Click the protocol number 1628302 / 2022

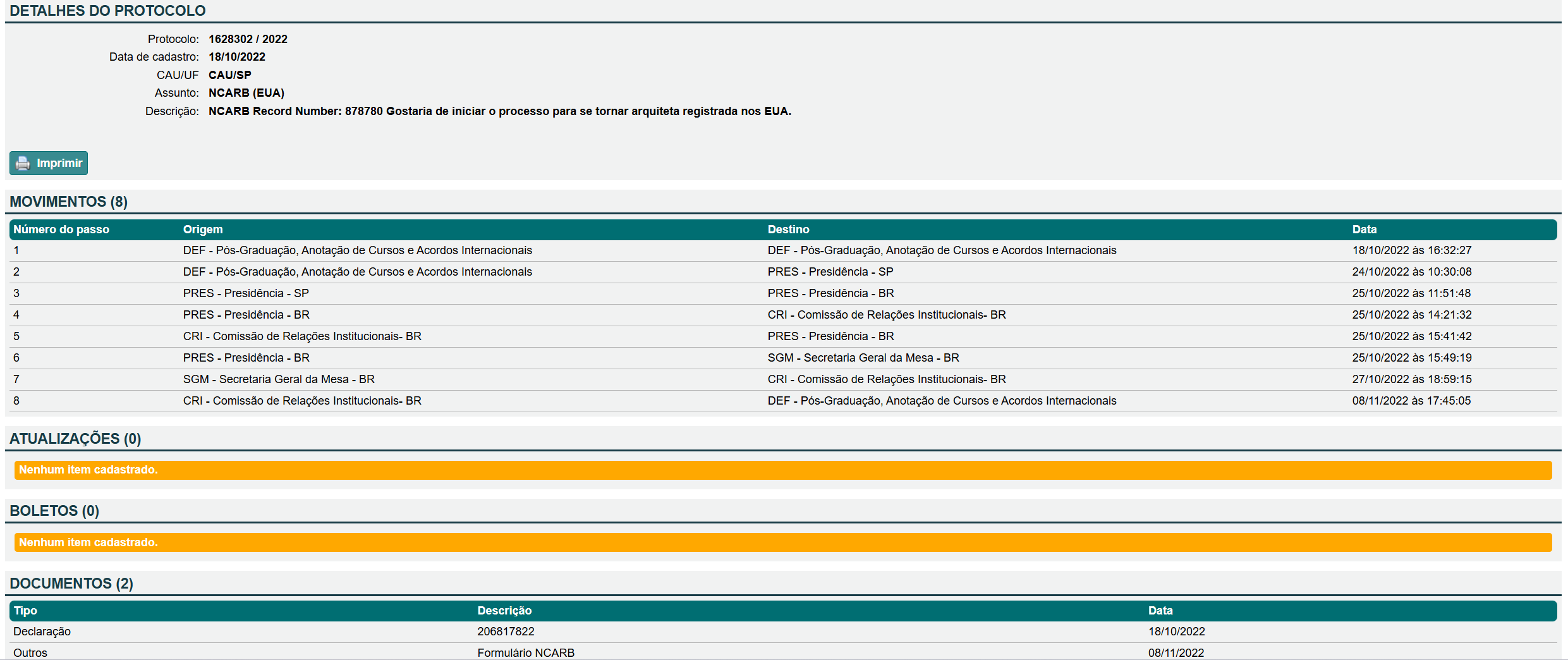pyautogui.click(x=248, y=39)
